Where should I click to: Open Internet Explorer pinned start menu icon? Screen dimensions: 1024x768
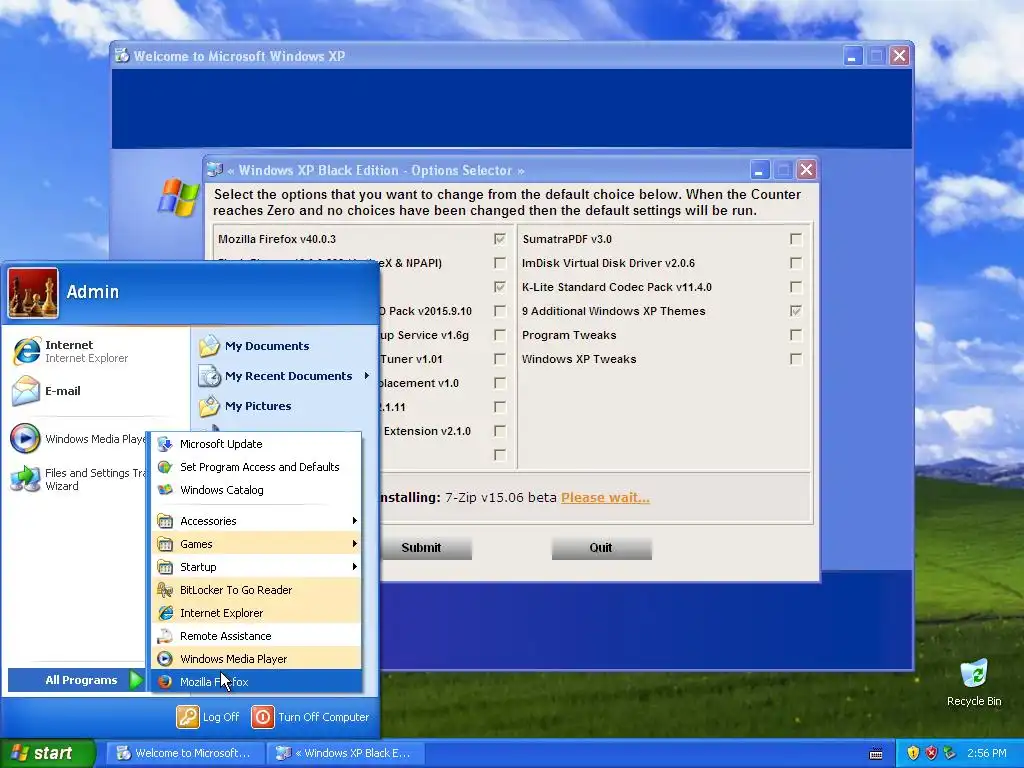coord(27,351)
